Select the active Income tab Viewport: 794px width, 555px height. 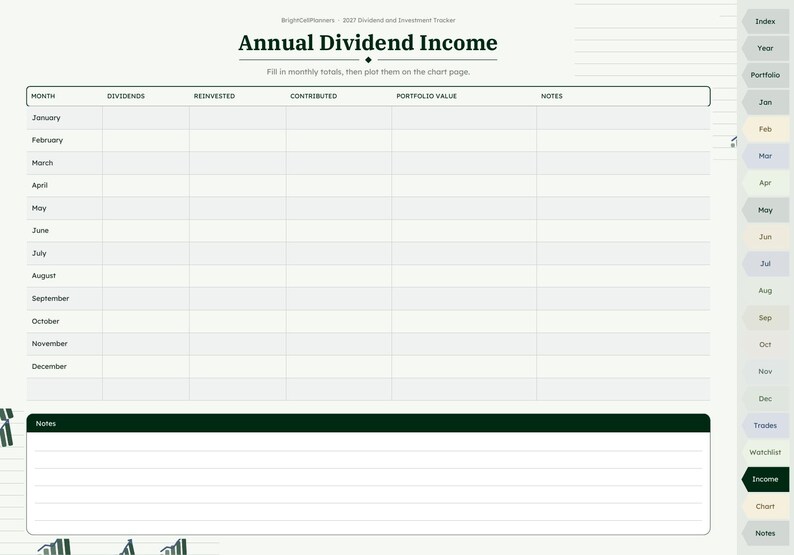point(765,480)
